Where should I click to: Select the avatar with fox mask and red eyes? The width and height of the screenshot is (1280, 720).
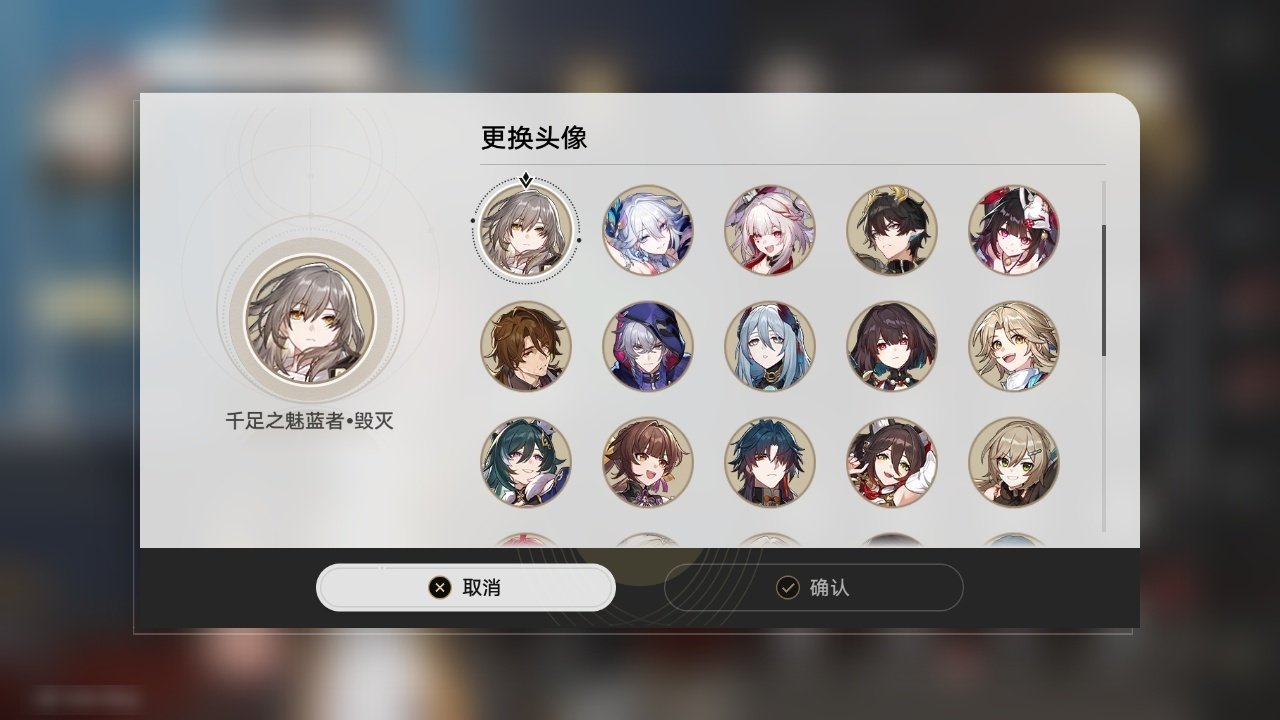[x=1014, y=230]
